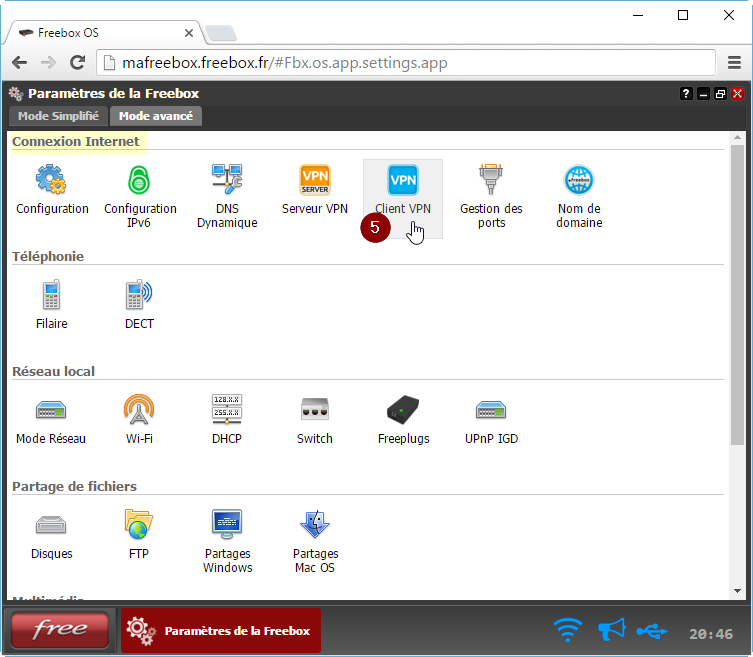The image size is (753, 657).
Task: Open a new browser tab
Action: pos(220,33)
